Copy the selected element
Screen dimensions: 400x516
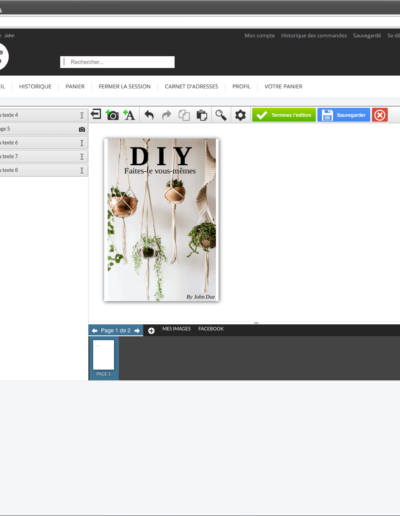[184, 115]
